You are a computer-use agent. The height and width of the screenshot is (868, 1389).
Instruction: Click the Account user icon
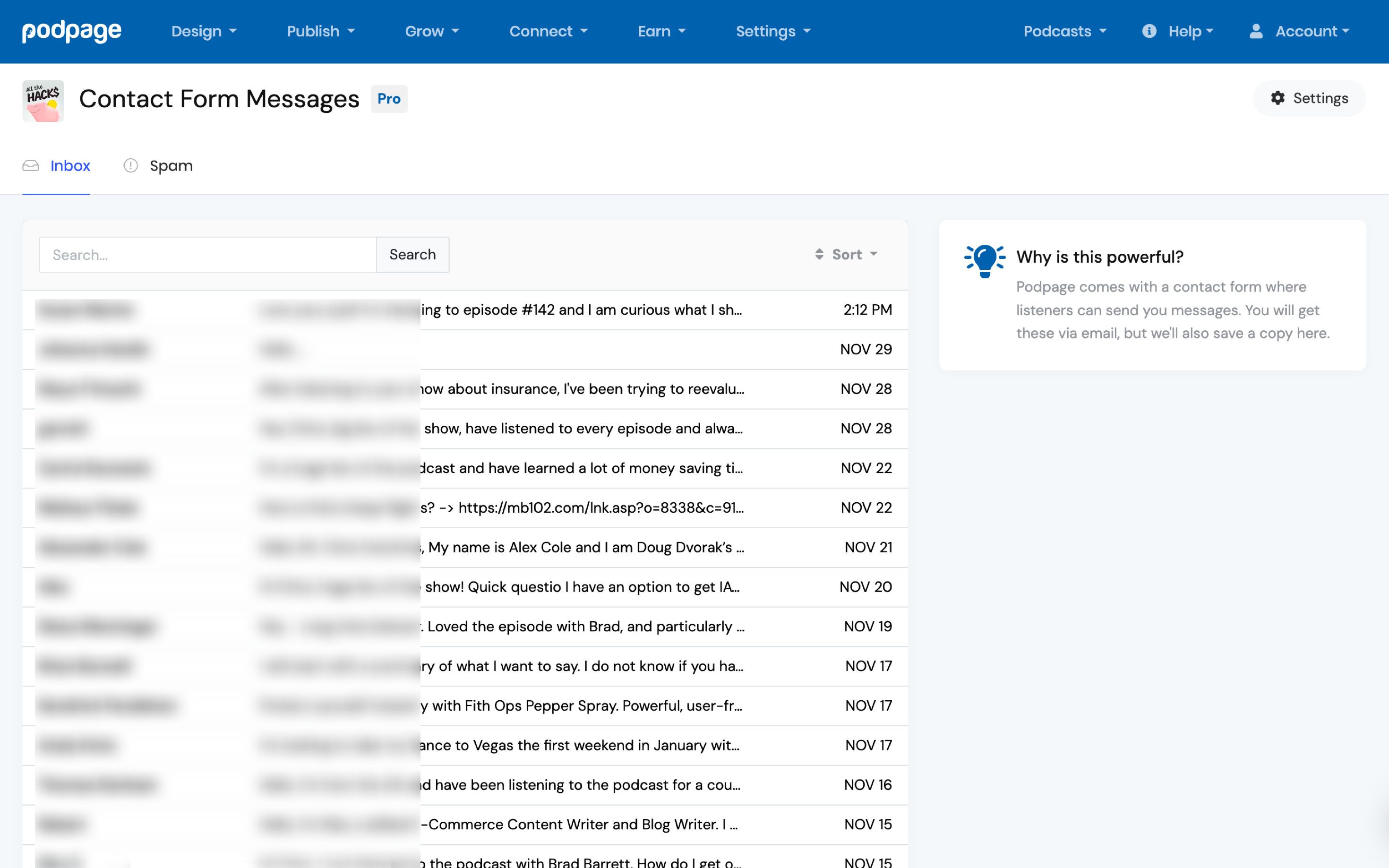[1256, 31]
